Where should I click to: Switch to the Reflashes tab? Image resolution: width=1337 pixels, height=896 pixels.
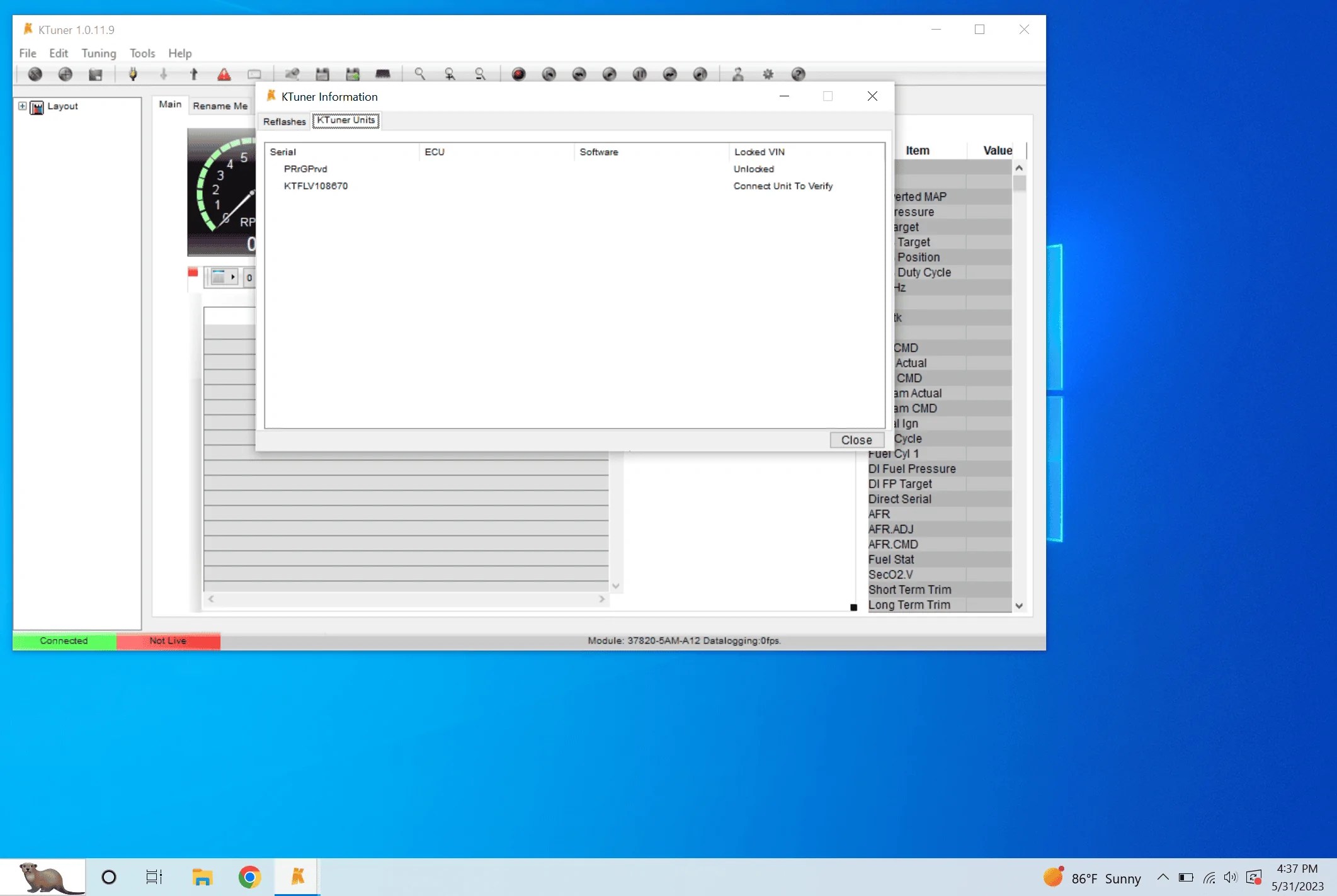pos(284,122)
